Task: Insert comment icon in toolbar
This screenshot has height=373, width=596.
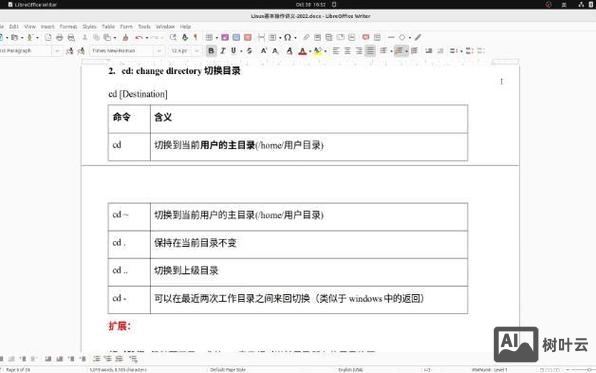Action: 366,37
